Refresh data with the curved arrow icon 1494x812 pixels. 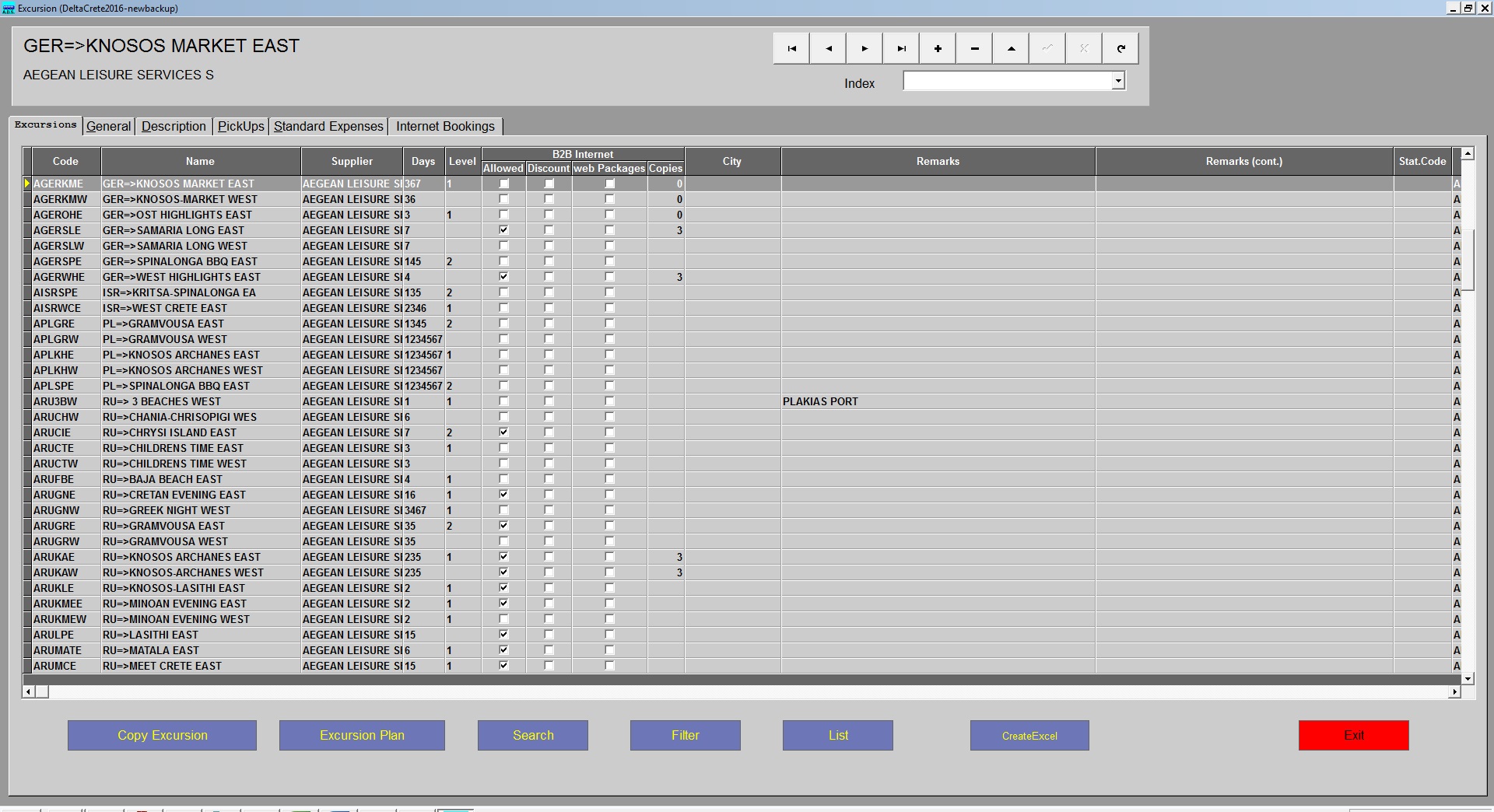click(x=1120, y=48)
